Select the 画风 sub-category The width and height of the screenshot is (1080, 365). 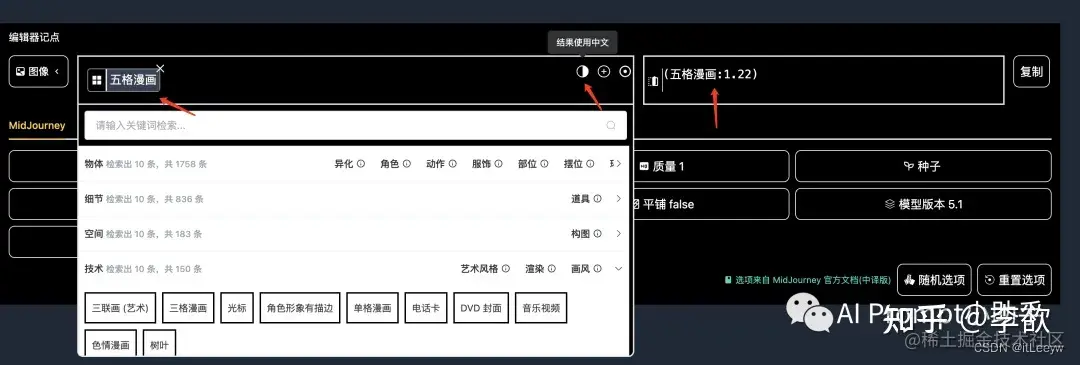(580, 269)
